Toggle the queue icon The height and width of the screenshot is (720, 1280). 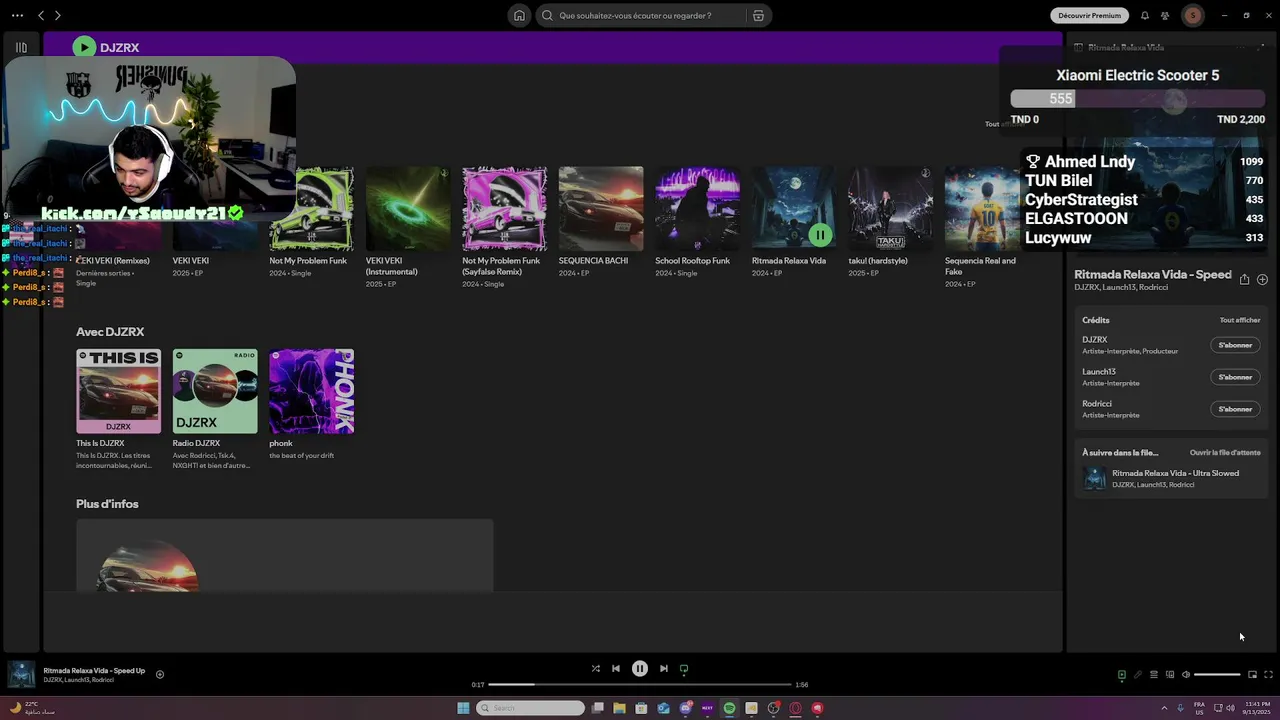[x=1153, y=675]
